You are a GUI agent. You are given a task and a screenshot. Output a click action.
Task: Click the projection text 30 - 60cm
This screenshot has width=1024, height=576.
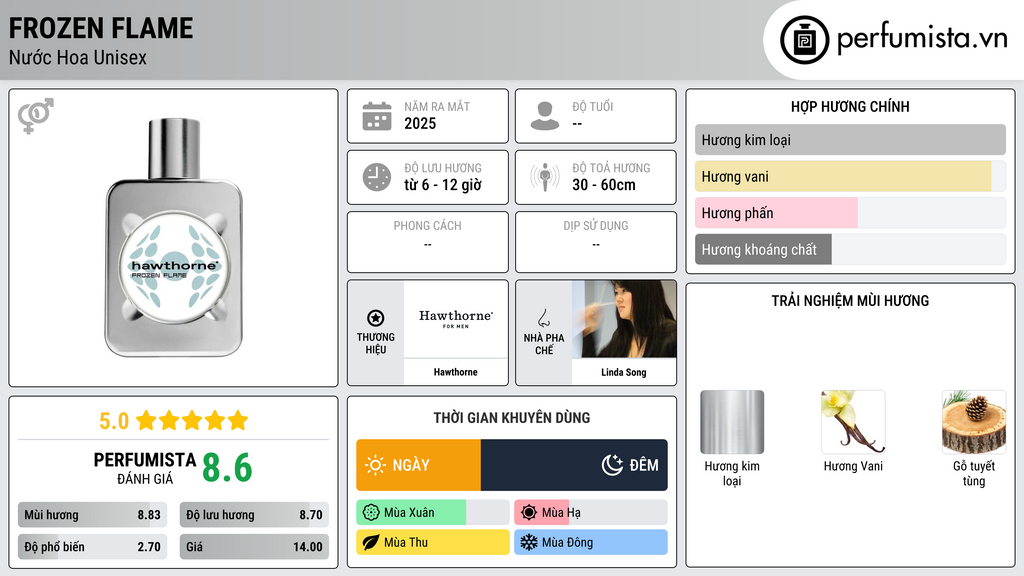(604, 185)
